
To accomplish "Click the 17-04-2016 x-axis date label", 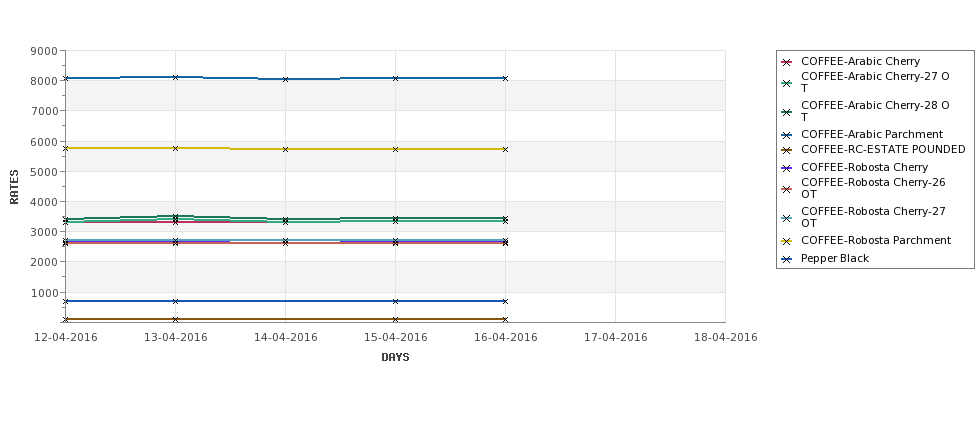I will (616, 338).
